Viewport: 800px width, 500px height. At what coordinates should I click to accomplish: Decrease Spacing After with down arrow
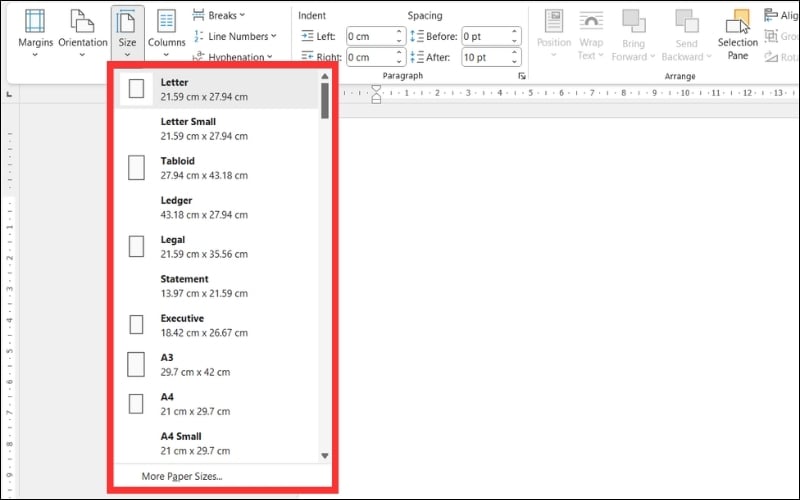tap(515, 62)
